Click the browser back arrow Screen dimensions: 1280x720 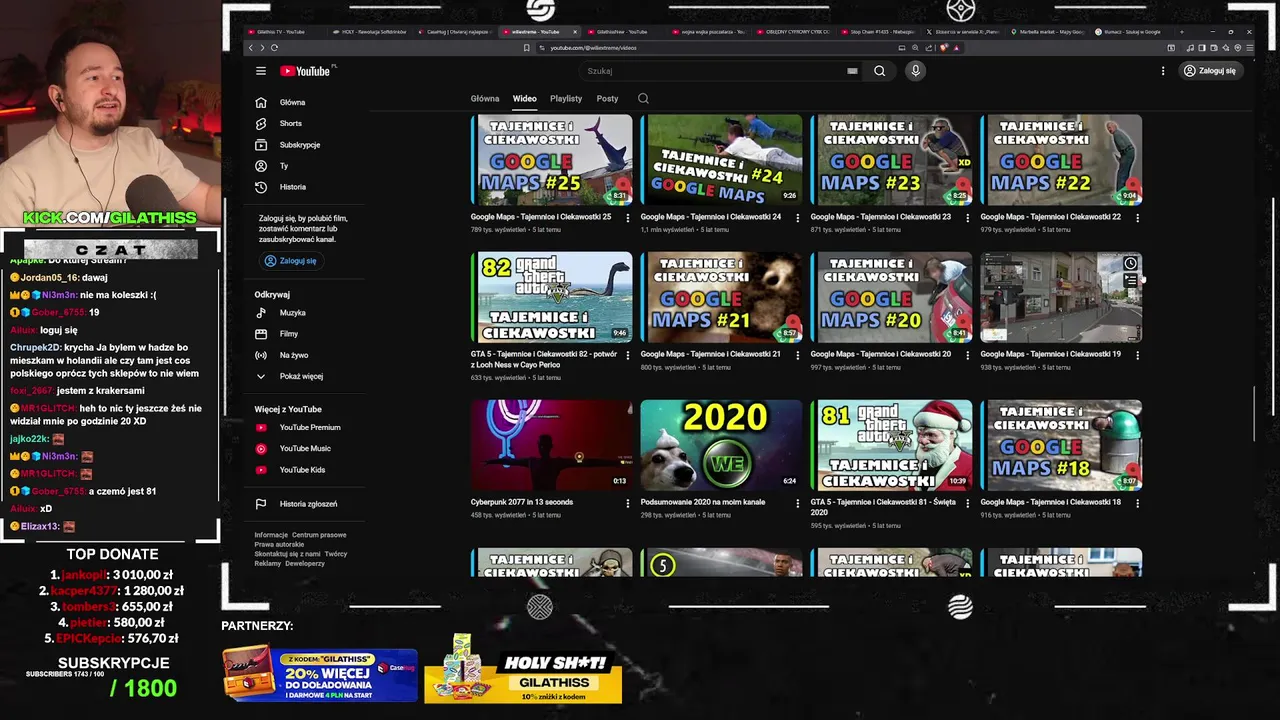251,48
